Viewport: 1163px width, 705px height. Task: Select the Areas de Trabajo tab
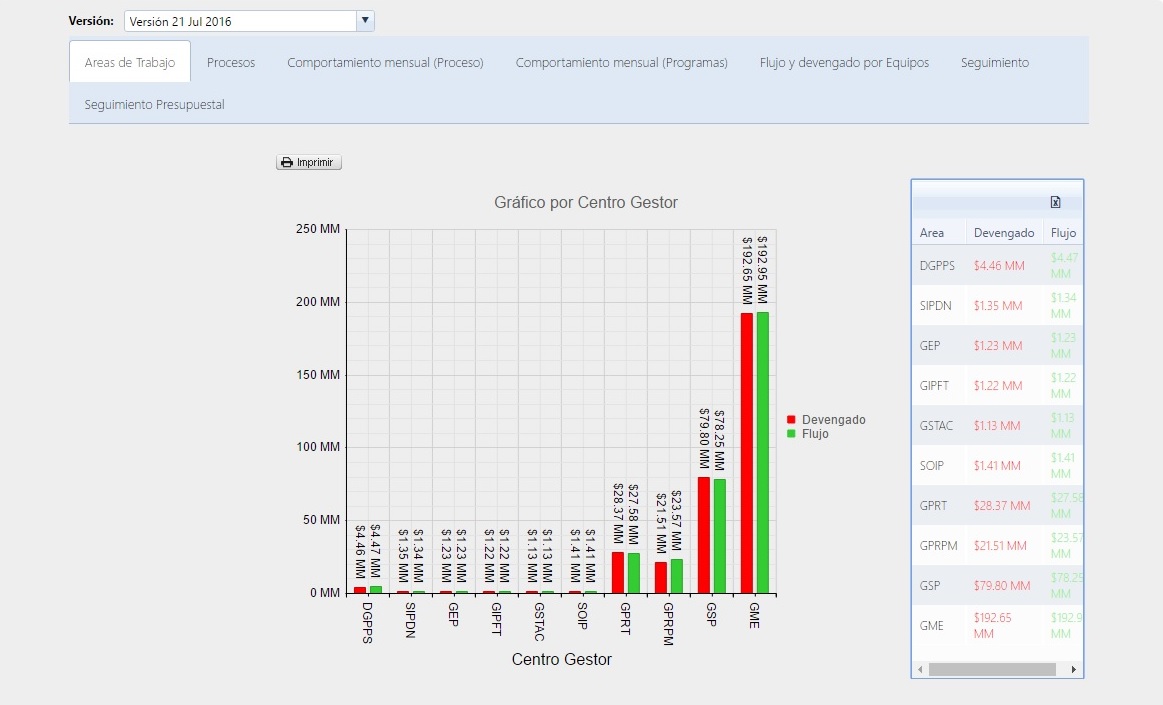point(130,62)
